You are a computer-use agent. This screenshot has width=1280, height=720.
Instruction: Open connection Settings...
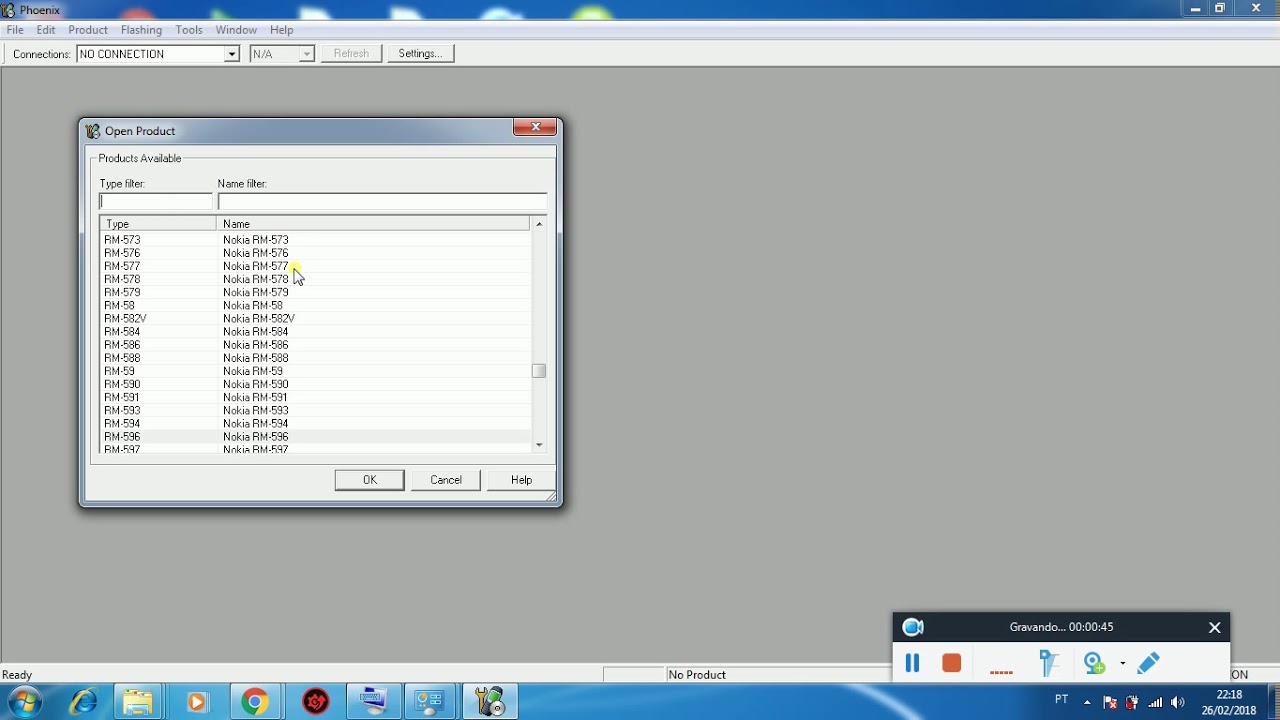tap(420, 54)
